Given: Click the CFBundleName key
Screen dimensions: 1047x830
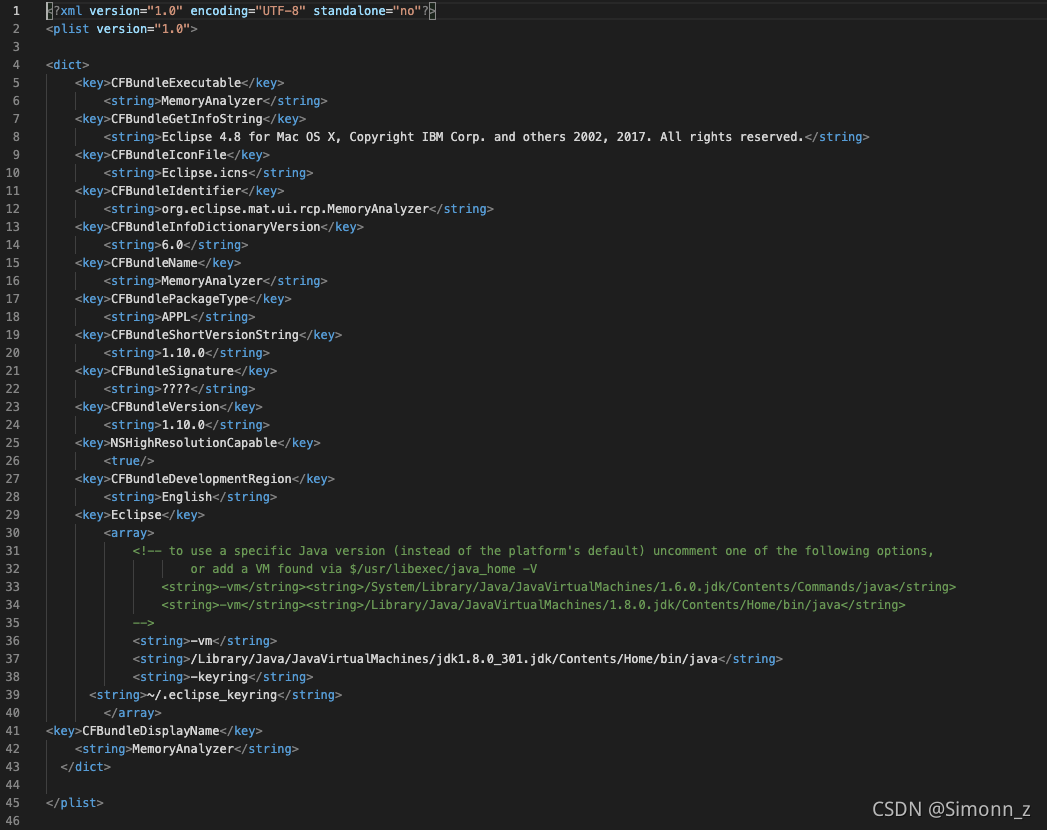Looking at the screenshot, I should (154, 263).
